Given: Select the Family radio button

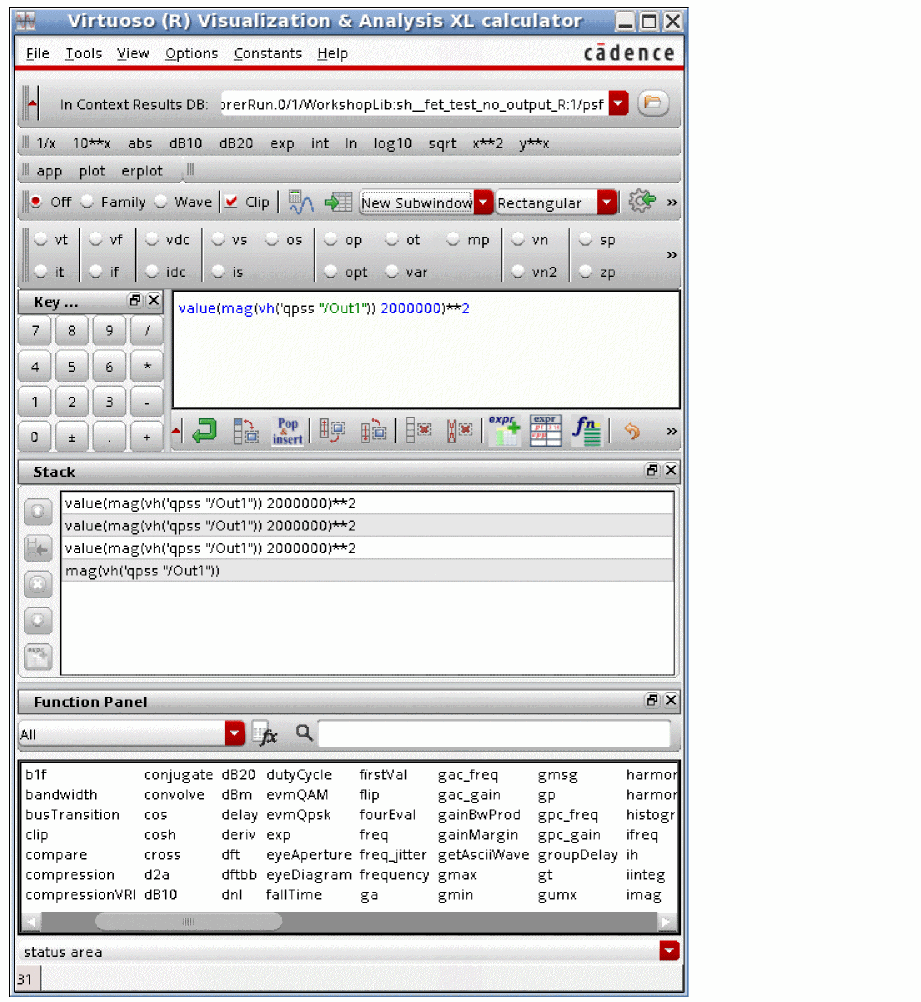Looking at the screenshot, I should (88, 202).
